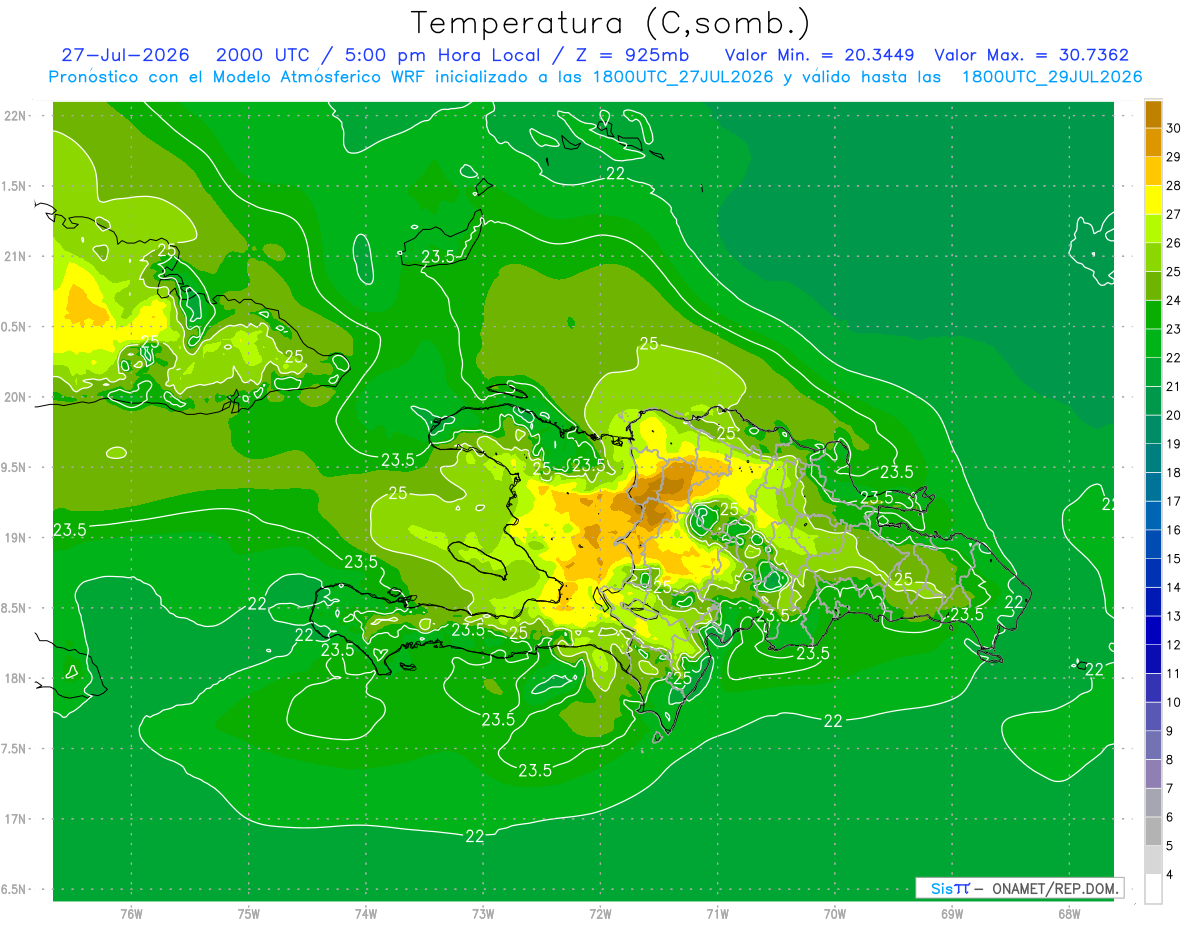Click the "70W" longitude axis label

(835, 914)
